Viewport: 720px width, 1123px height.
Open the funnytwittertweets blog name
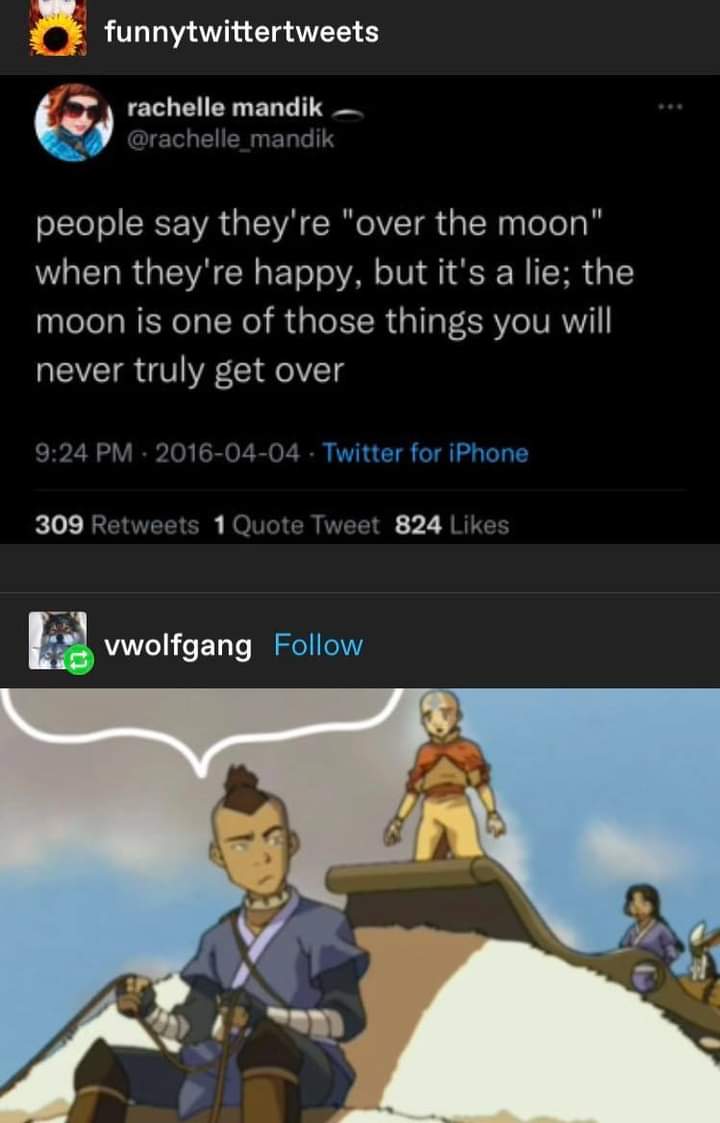(x=241, y=32)
